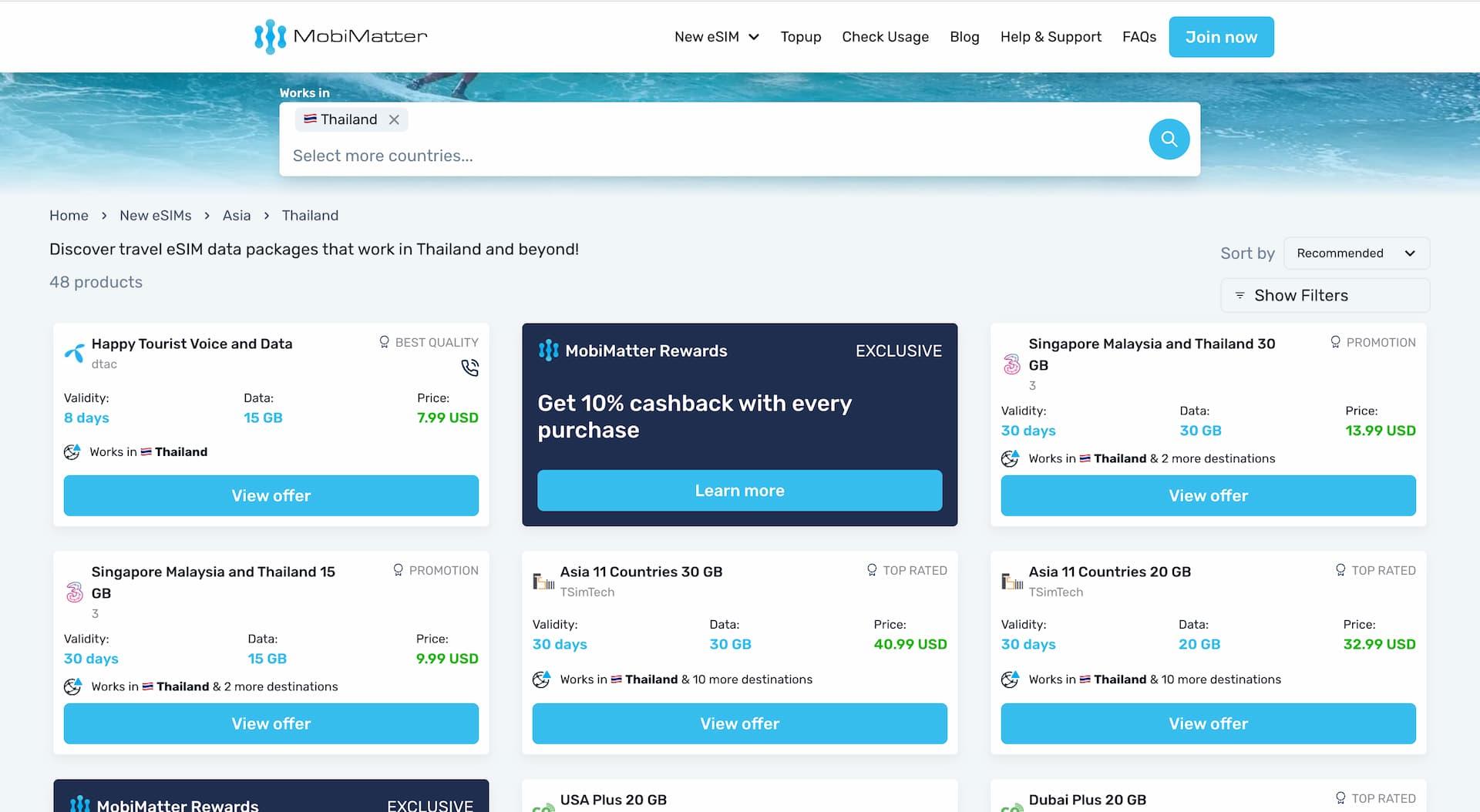Image resolution: width=1480 pixels, height=812 pixels.
Task: Go to Check Usage page
Action: pyautogui.click(x=885, y=37)
